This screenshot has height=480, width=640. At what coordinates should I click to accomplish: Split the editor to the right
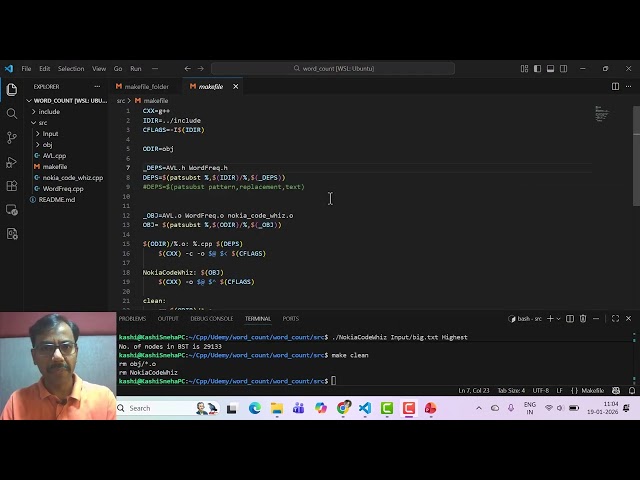615,87
